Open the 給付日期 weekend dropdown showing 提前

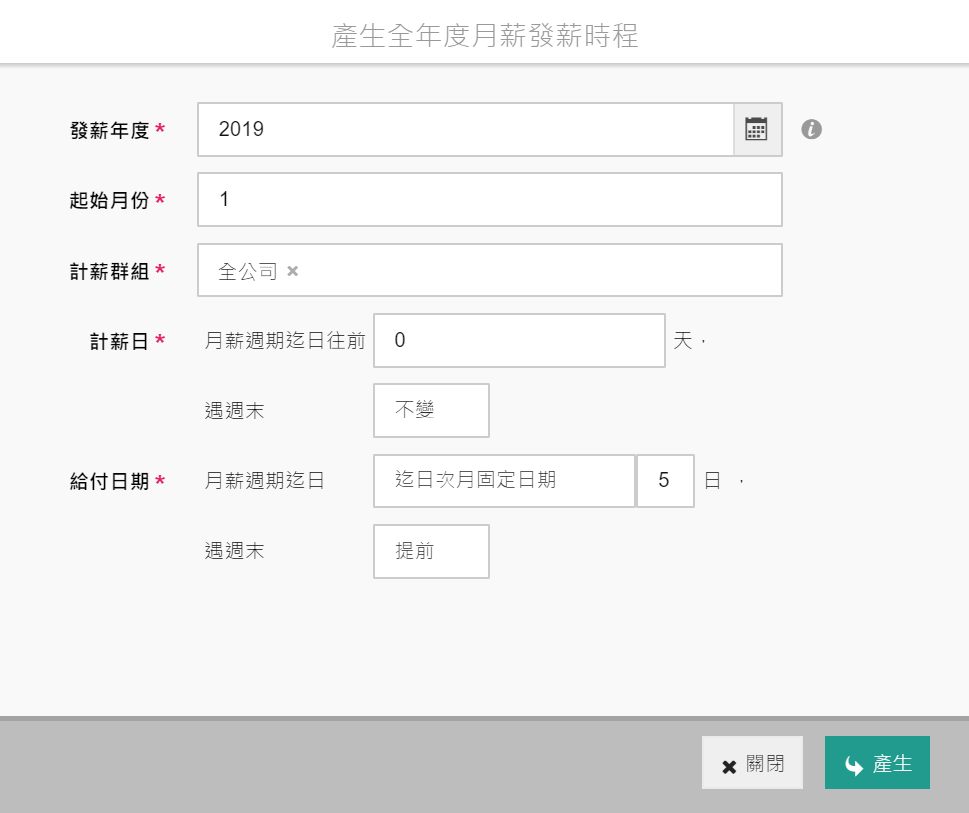click(431, 551)
